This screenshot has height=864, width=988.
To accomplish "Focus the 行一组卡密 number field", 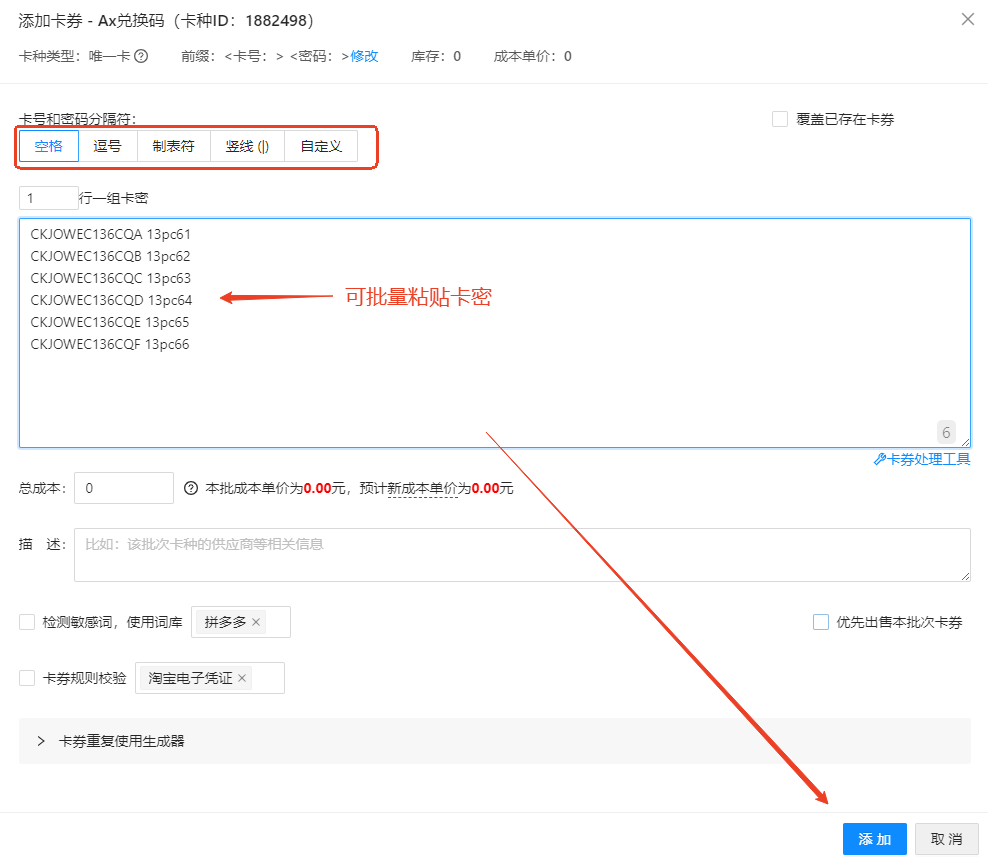I will (49, 198).
